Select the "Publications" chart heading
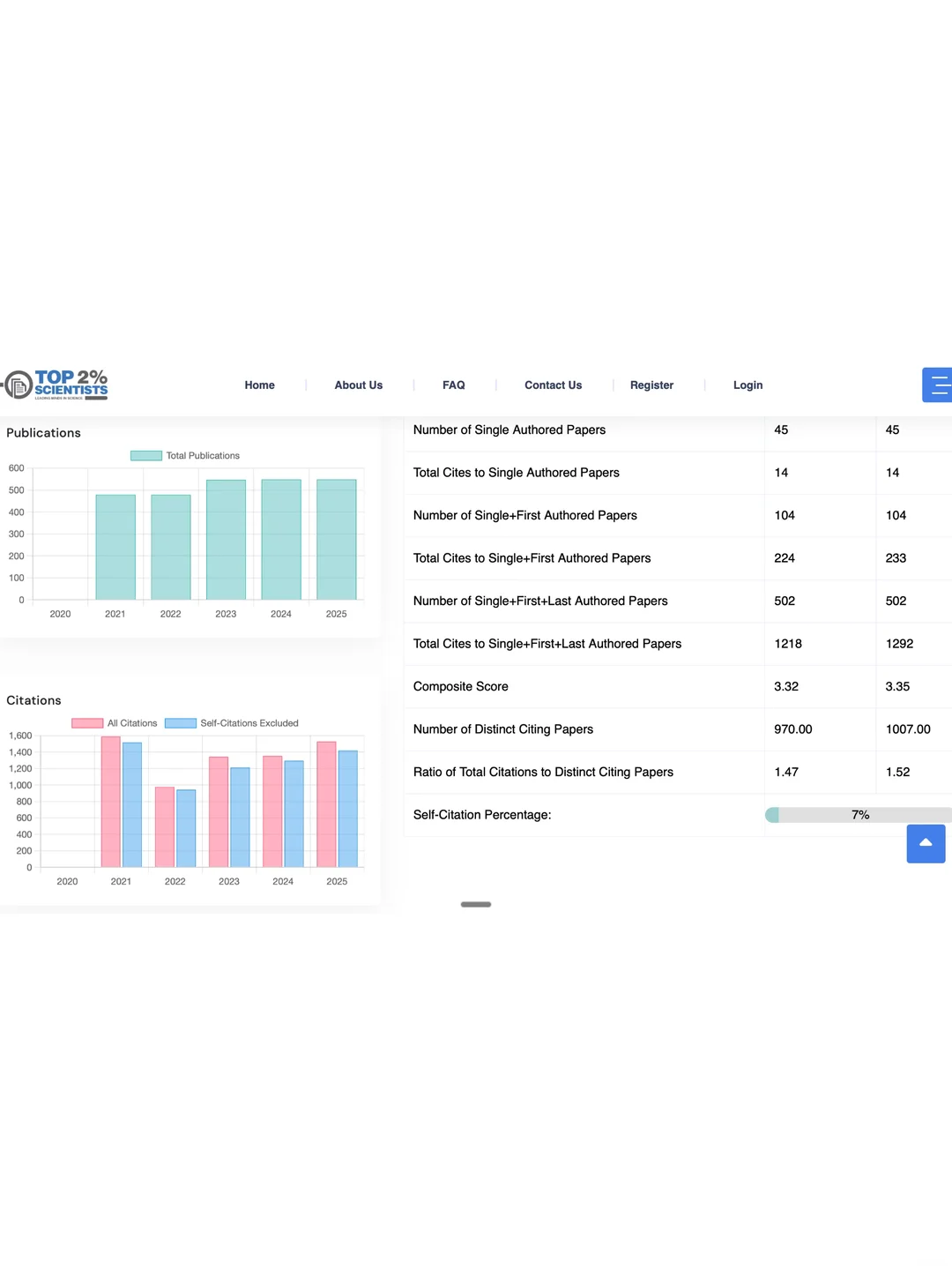Viewport: 952px width, 1270px height. click(43, 433)
